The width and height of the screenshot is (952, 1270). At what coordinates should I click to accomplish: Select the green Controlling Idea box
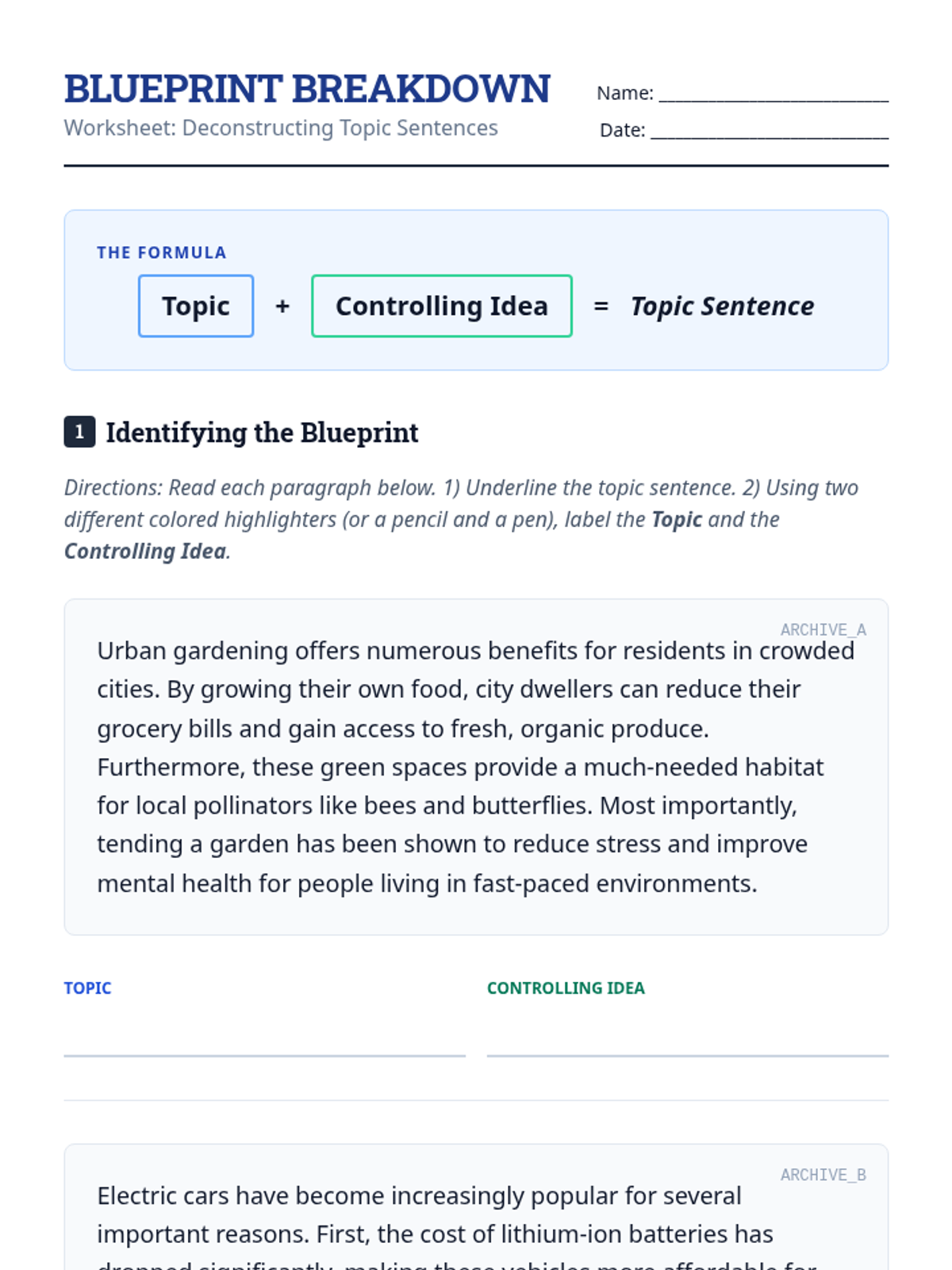[x=442, y=306]
